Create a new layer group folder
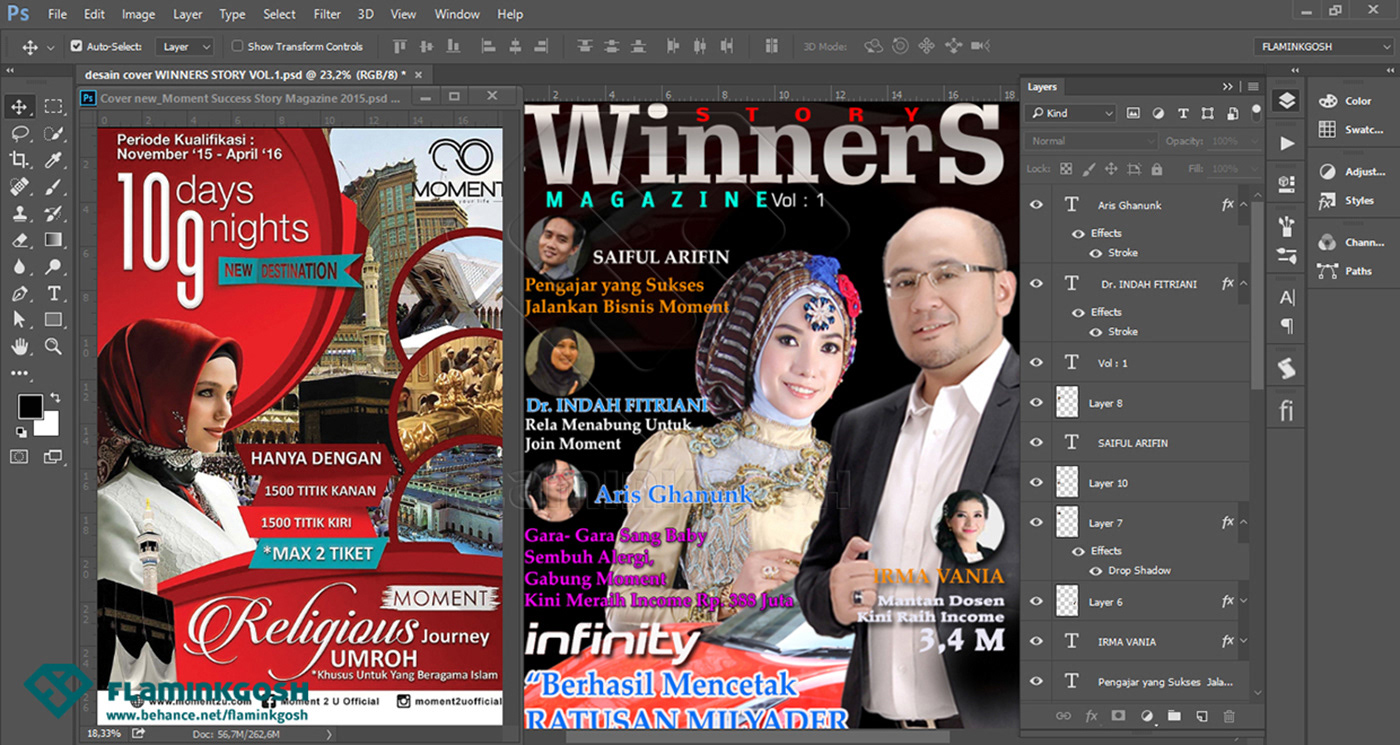1400x745 pixels. (1174, 716)
